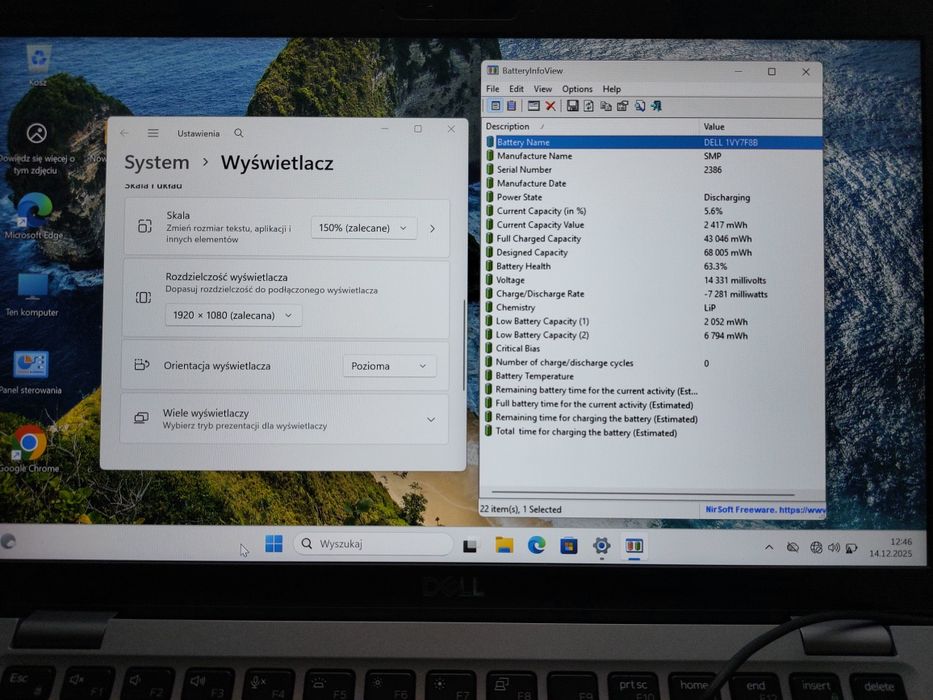Select the Power State row
Screen dimensions: 933x700
[653, 197]
